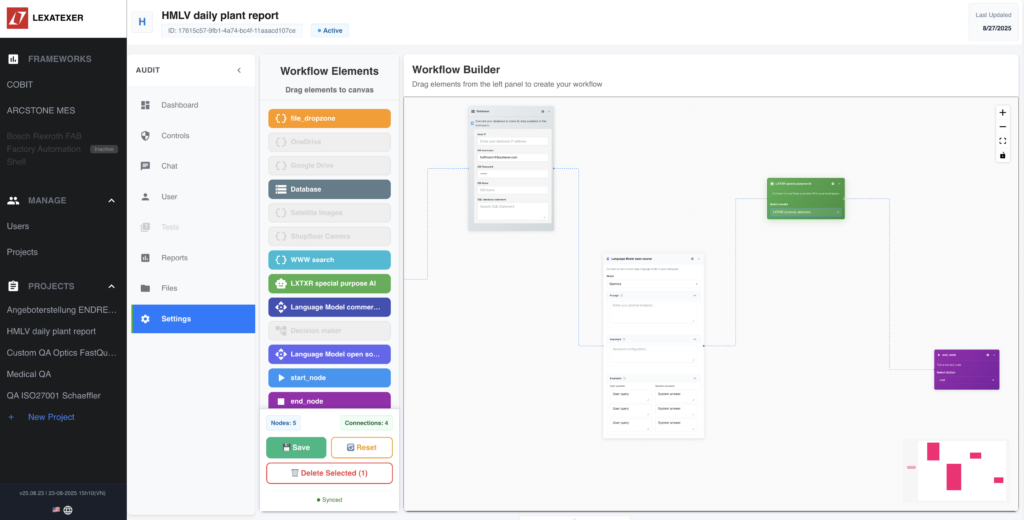
Task: Click the SQL statement field in Database node
Action: pyautogui.click(x=511, y=210)
